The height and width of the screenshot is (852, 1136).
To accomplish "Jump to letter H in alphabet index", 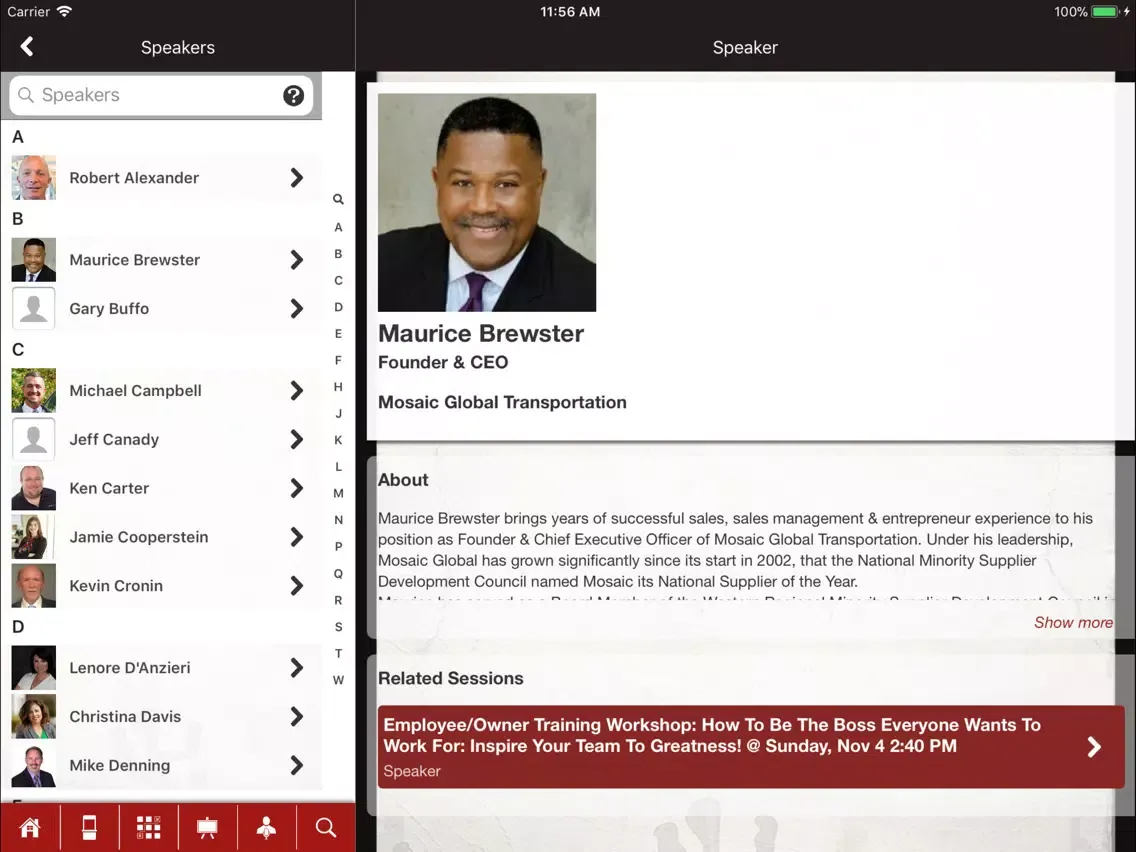I will point(338,387).
